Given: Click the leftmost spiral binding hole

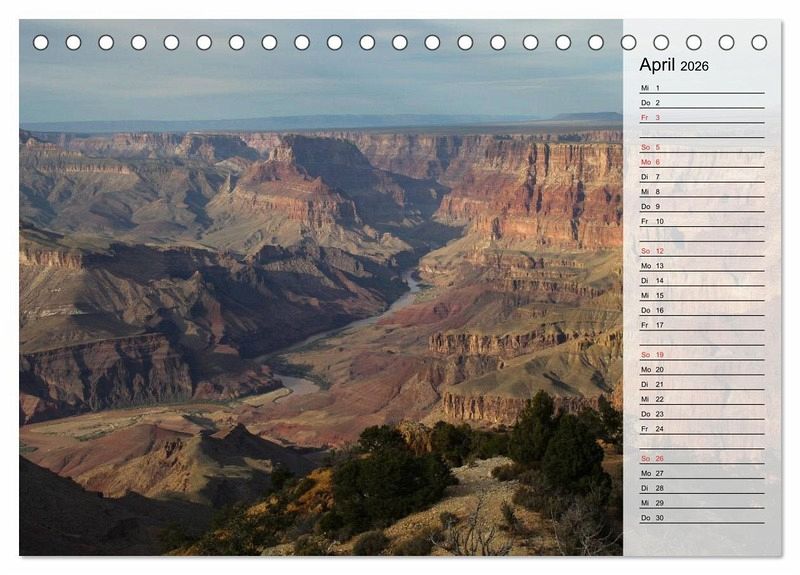Looking at the screenshot, I should point(41,42).
